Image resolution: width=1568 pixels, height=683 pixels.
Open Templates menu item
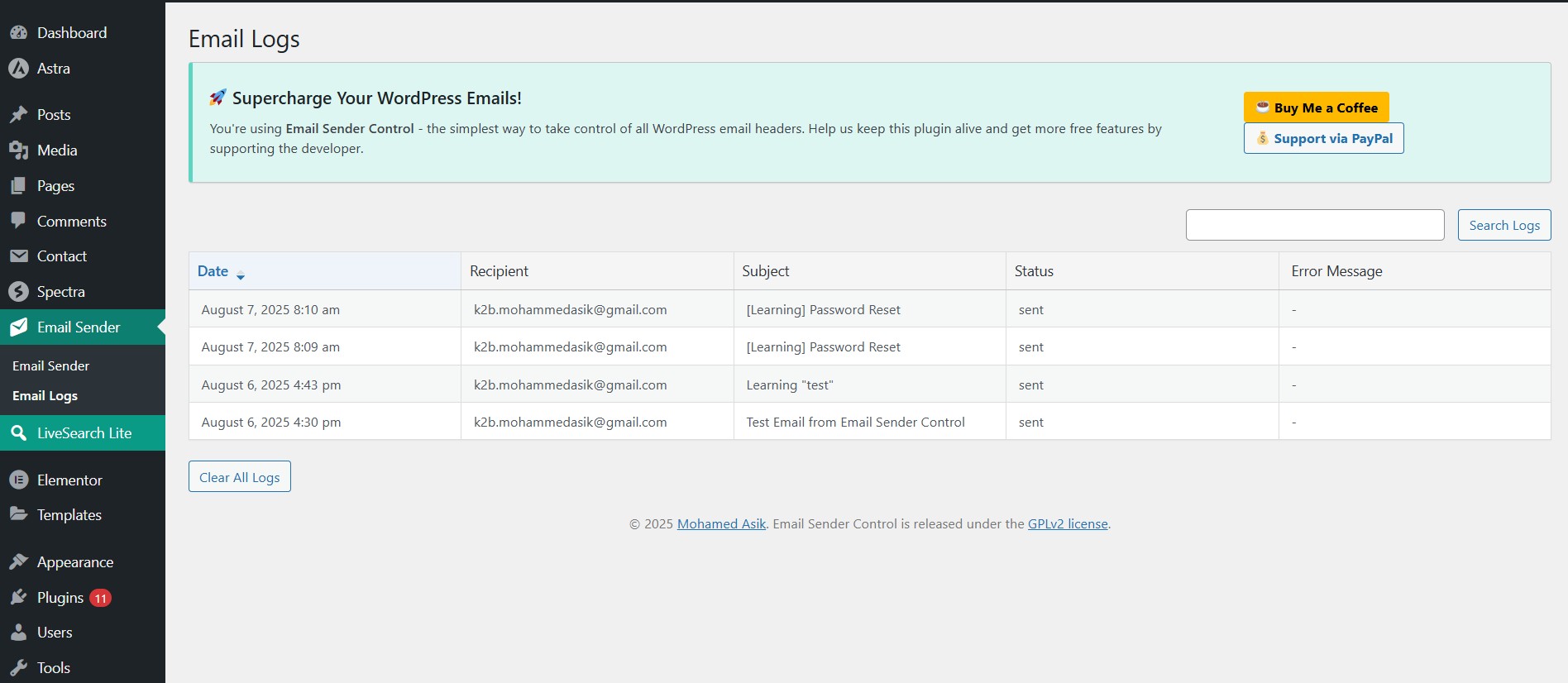83,515
